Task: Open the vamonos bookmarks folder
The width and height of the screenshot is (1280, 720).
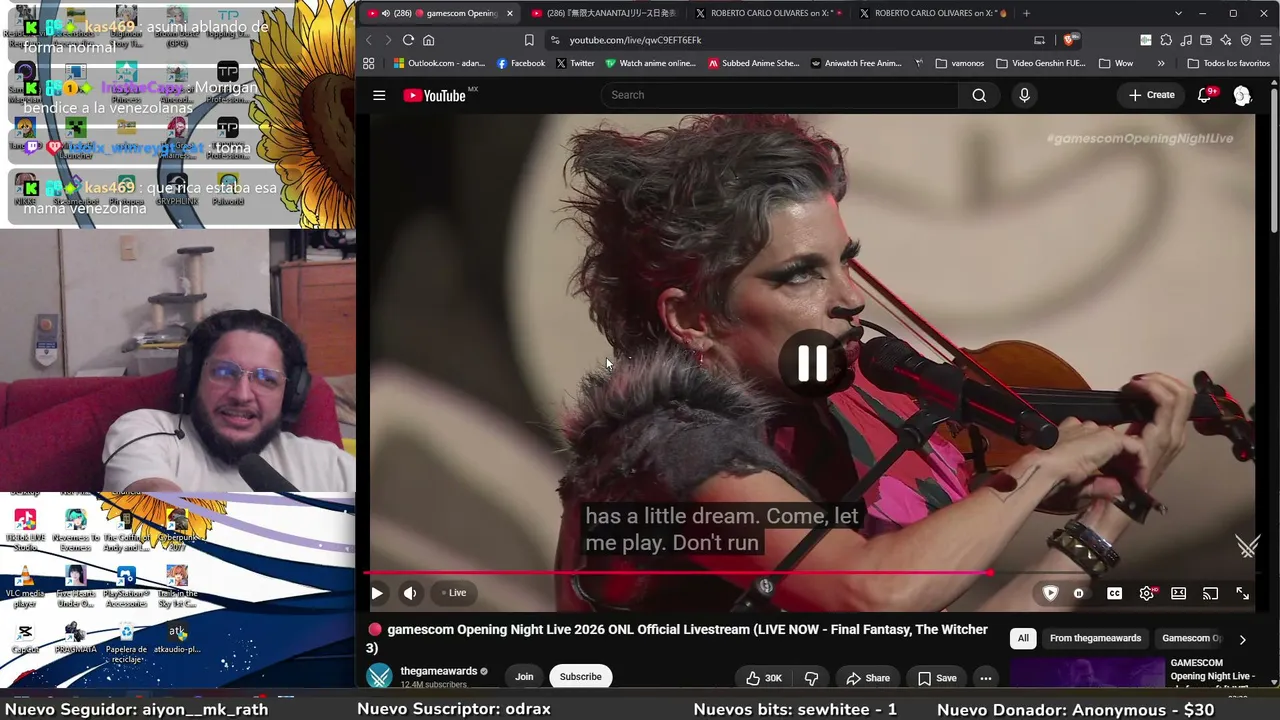Action: point(960,63)
